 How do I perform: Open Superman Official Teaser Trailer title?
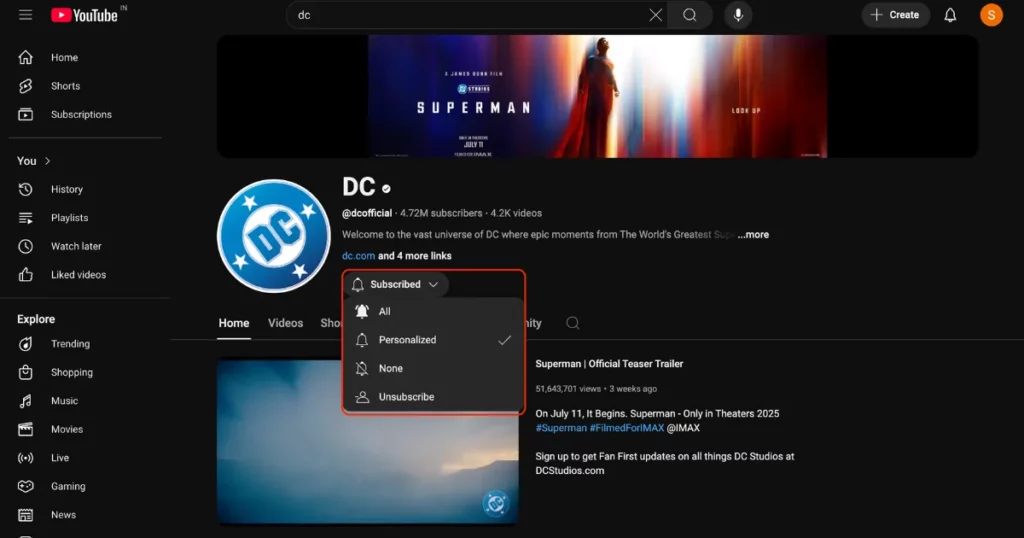coord(609,364)
